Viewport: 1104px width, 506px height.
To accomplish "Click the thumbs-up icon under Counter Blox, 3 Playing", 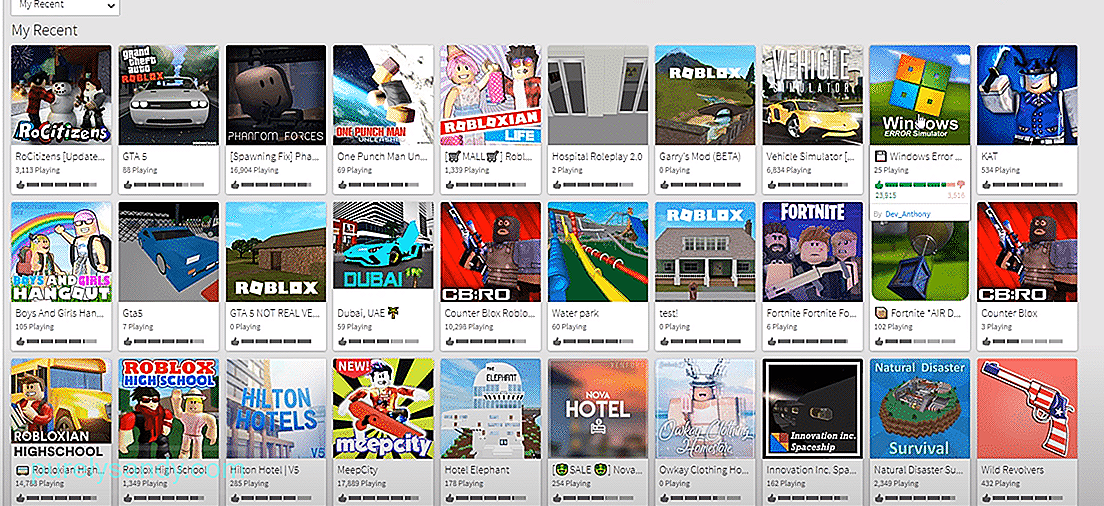I will pos(986,341).
